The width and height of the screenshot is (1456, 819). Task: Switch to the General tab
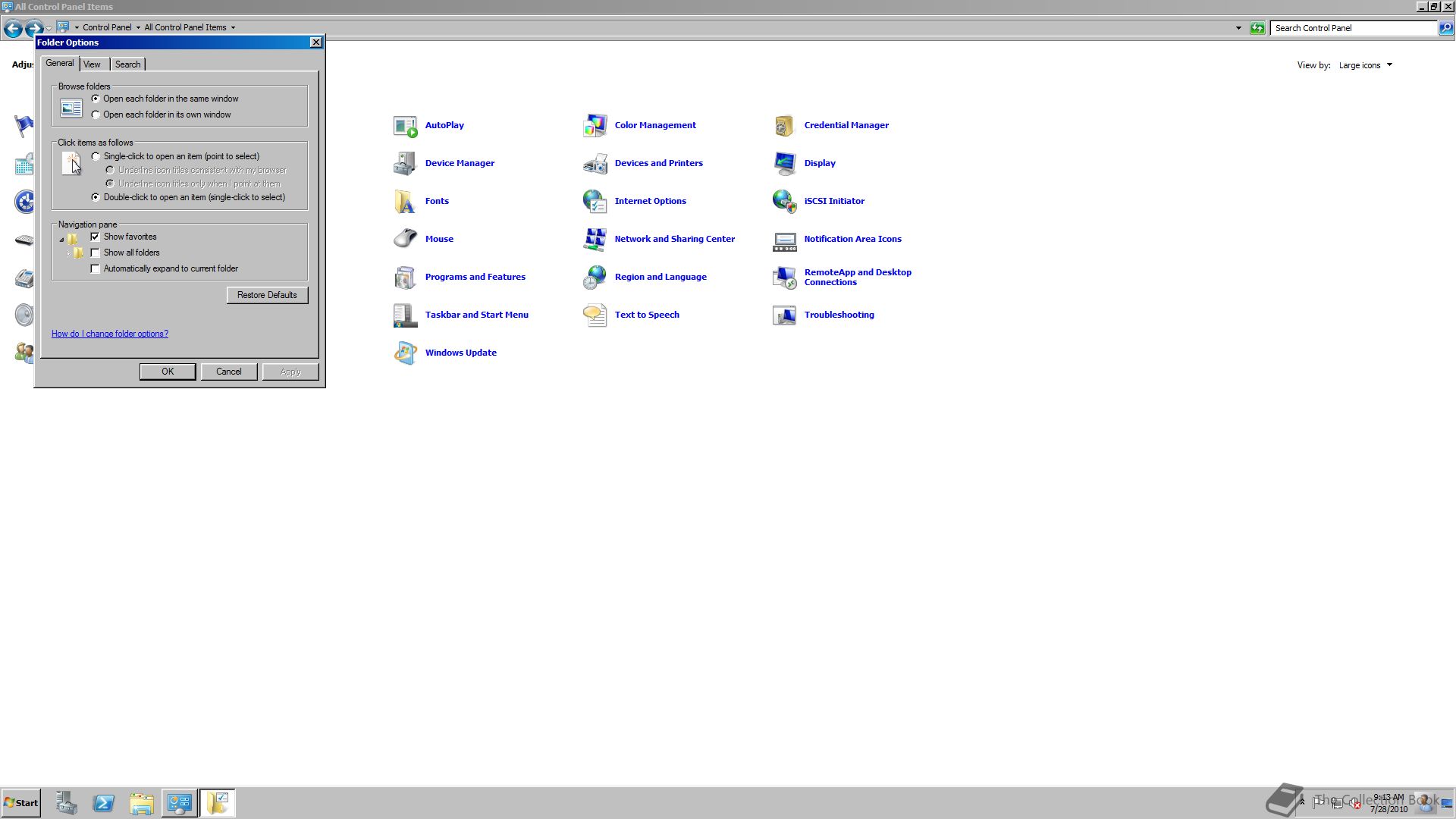[60, 64]
